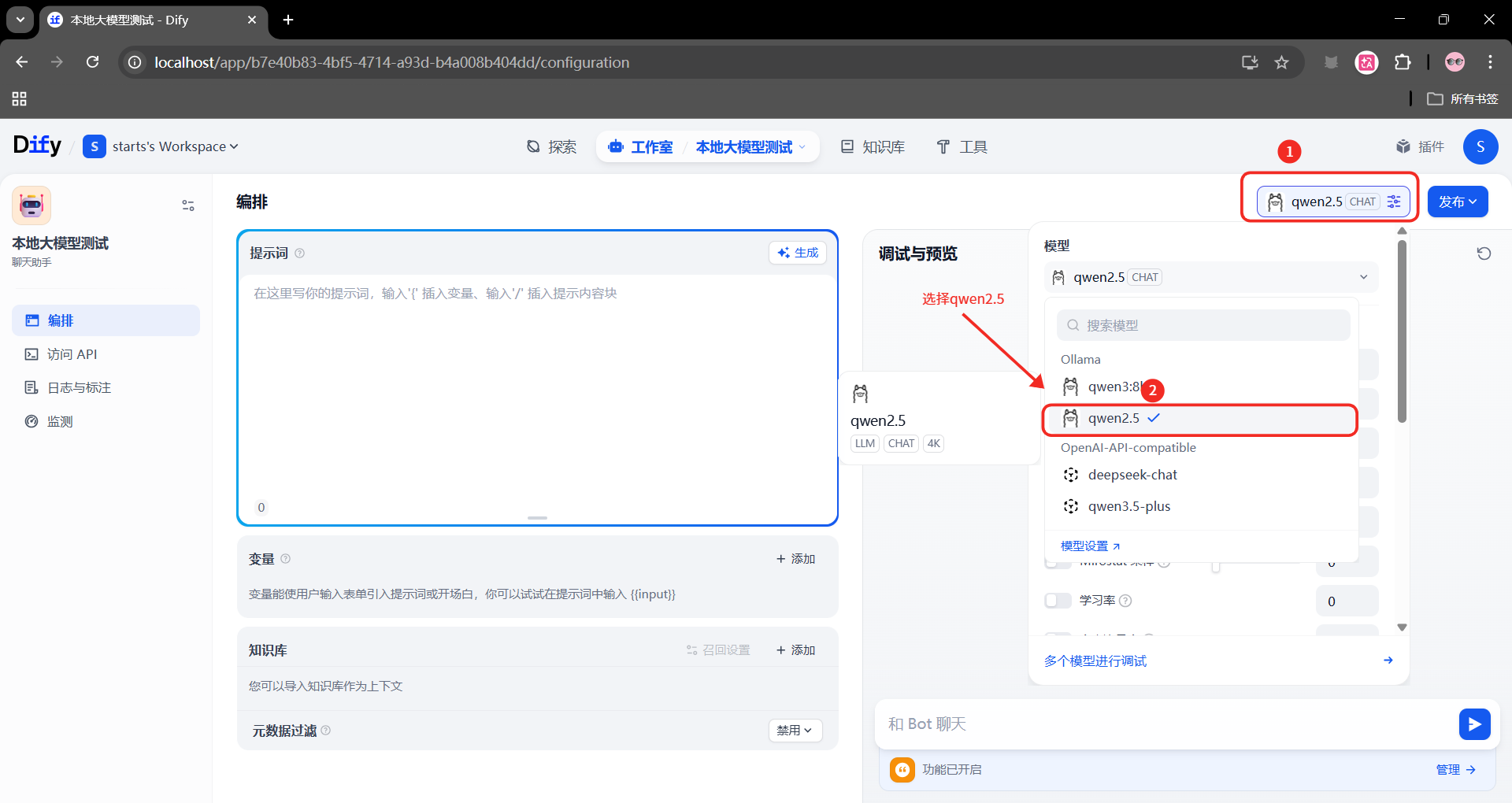Choose the qwen3:8b Ollama model

point(1201,387)
